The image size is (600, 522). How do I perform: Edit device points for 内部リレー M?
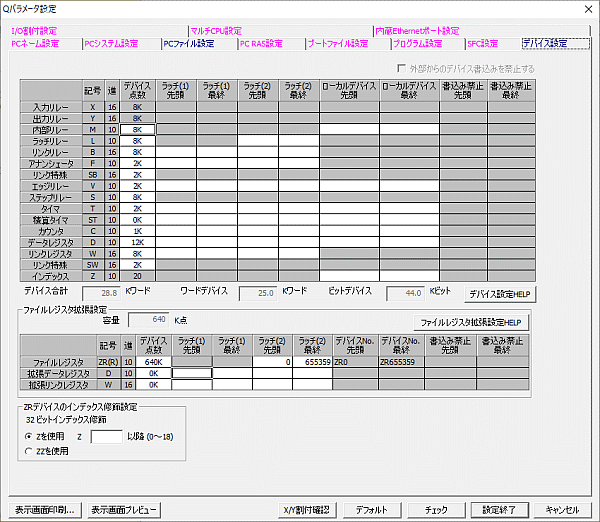pyautogui.click(x=138, y=130)
